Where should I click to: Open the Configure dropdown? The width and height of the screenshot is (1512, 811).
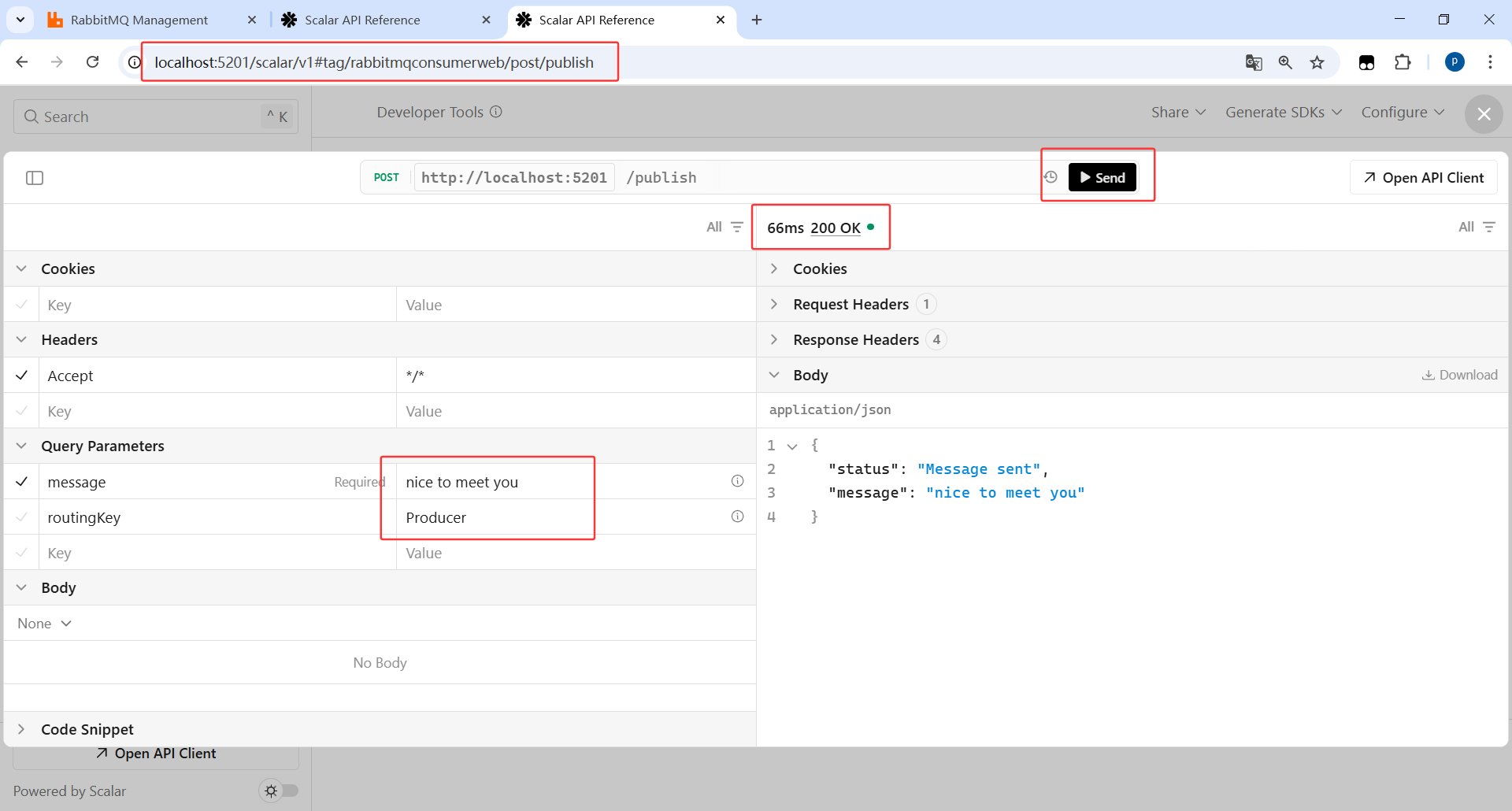tap(1403, 113)
